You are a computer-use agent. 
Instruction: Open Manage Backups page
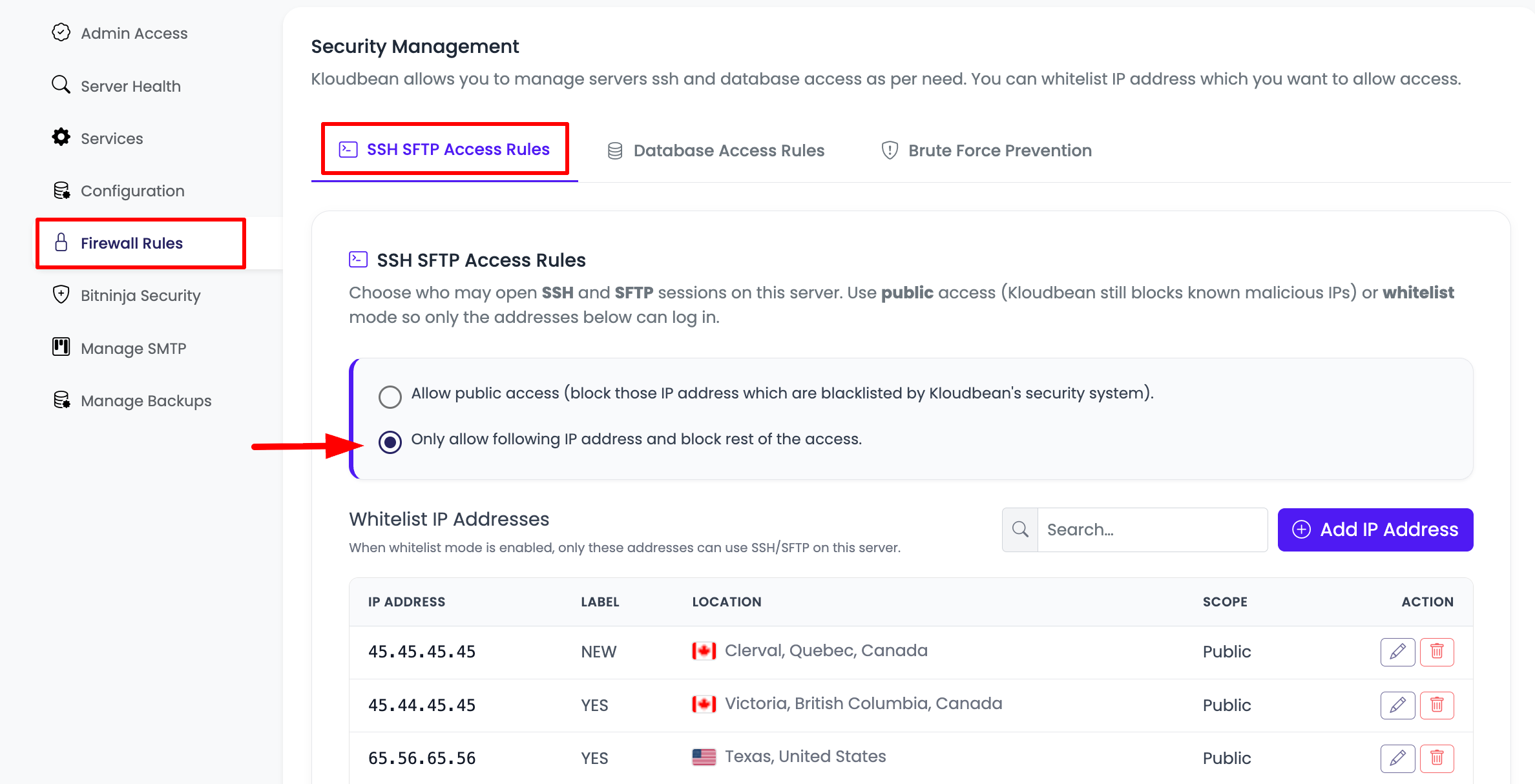pyautogui.click(x=146, y=401)
